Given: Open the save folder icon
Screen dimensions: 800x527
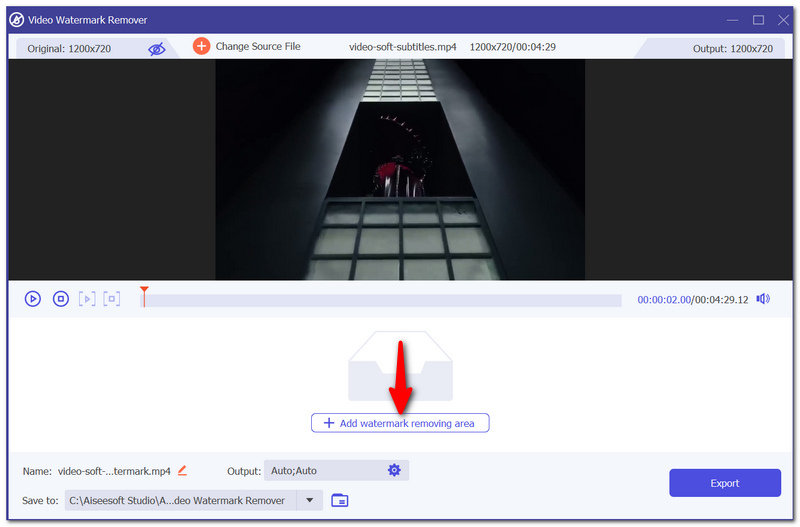Looking at the screenshot, I should (340, 500).
